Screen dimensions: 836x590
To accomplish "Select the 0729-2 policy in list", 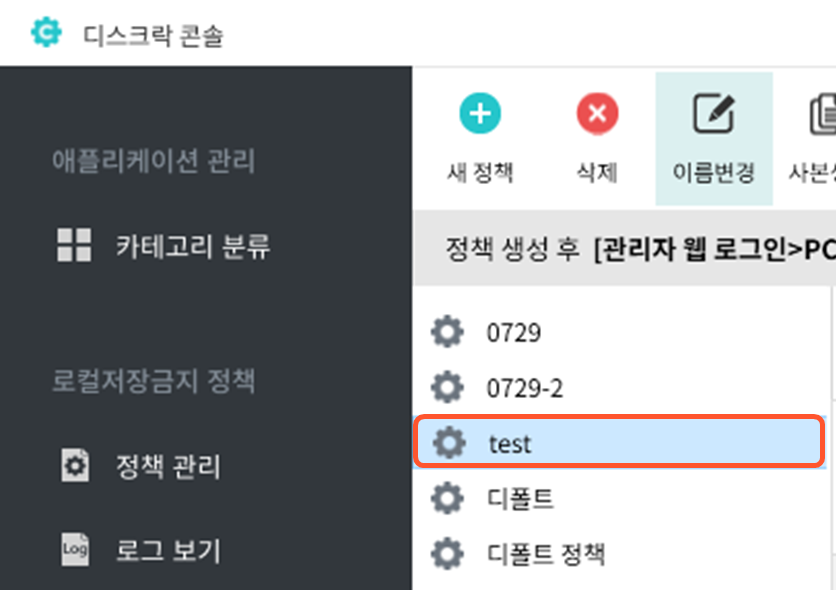I will tap(620, 387).
